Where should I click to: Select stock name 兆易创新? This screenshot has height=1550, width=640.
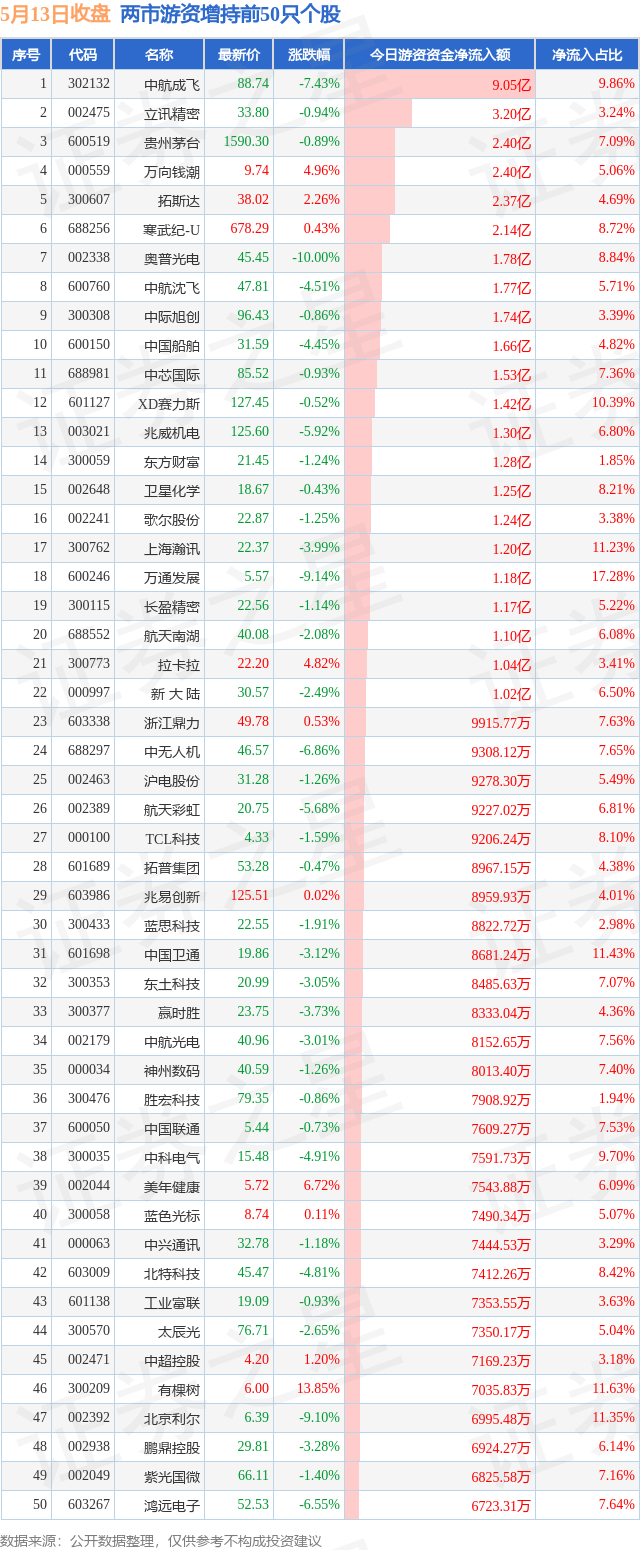tap(172, 897)
